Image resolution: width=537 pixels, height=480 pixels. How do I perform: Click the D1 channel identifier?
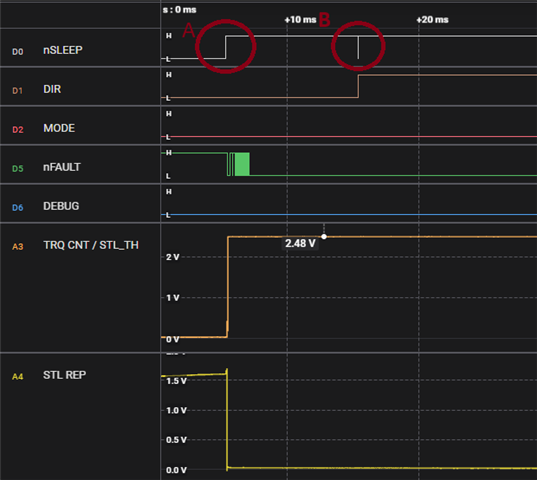(x=17, y=91)
